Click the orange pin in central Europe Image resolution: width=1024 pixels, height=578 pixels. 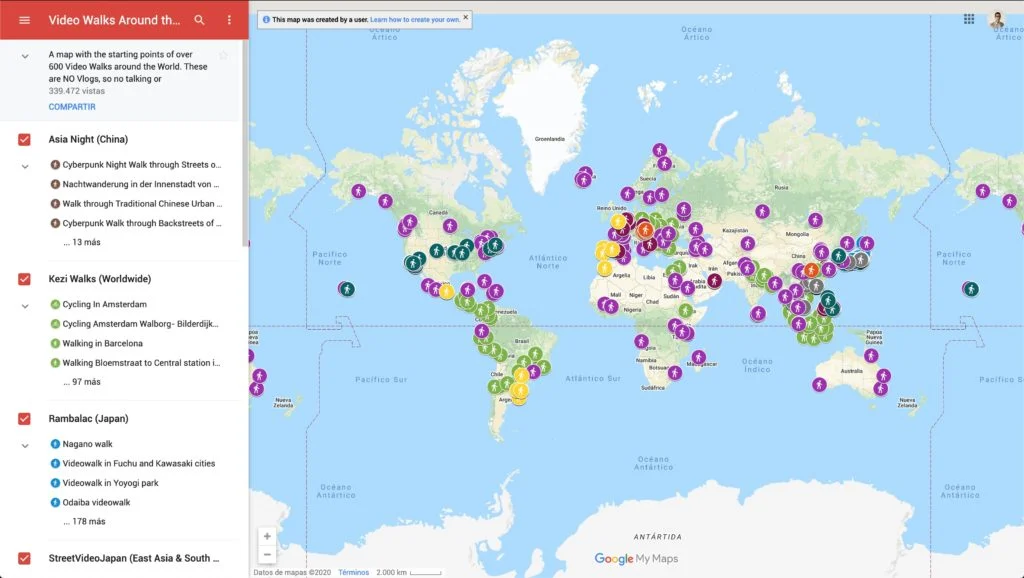click(x=645, y=230)
